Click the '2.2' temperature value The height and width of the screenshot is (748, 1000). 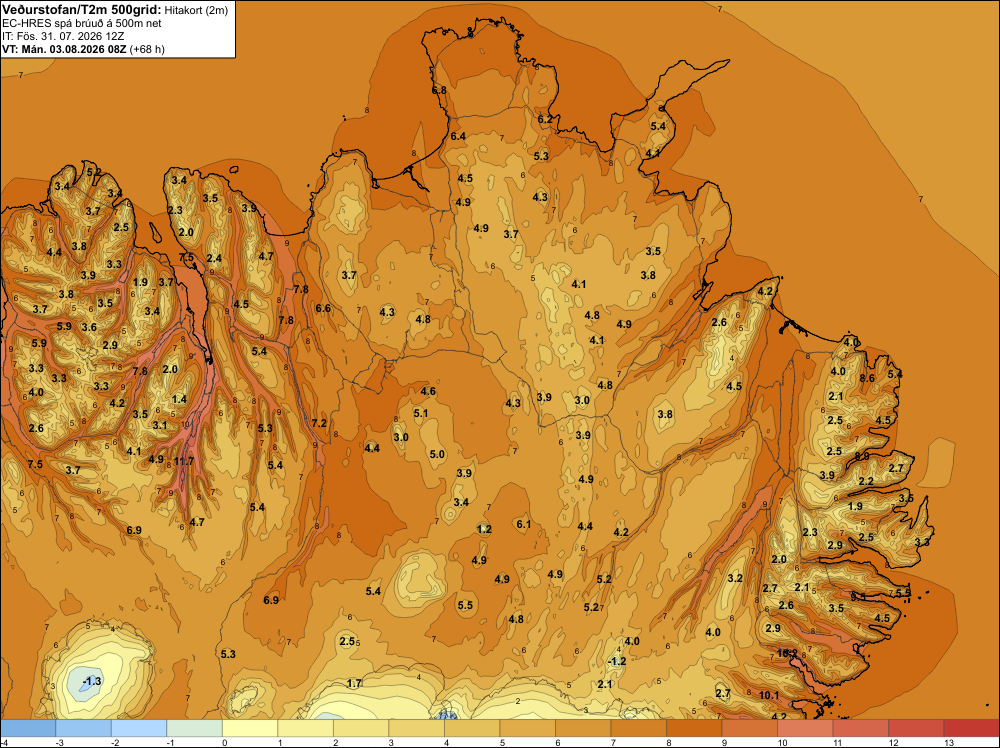866,481
